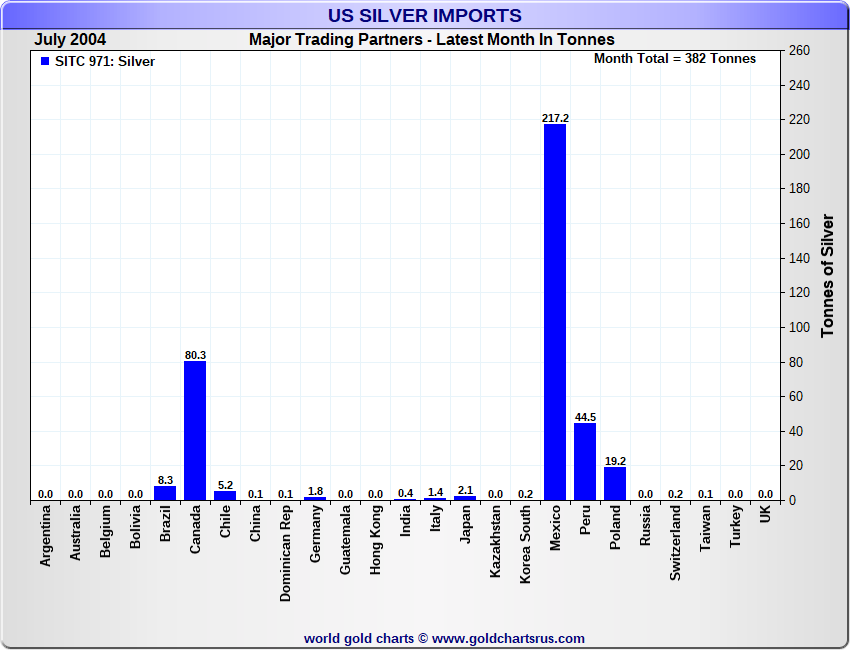Click the Japan bar labeled 2.1

click(465, 497)
